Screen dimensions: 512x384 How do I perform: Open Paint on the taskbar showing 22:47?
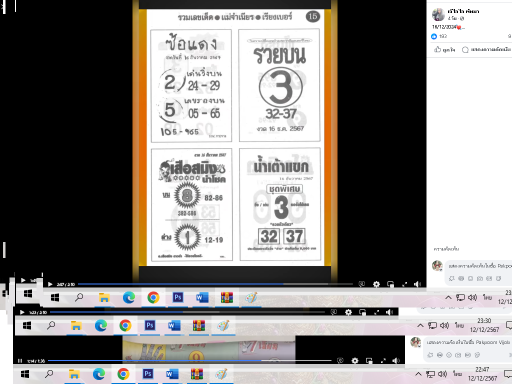click(221, 374)
